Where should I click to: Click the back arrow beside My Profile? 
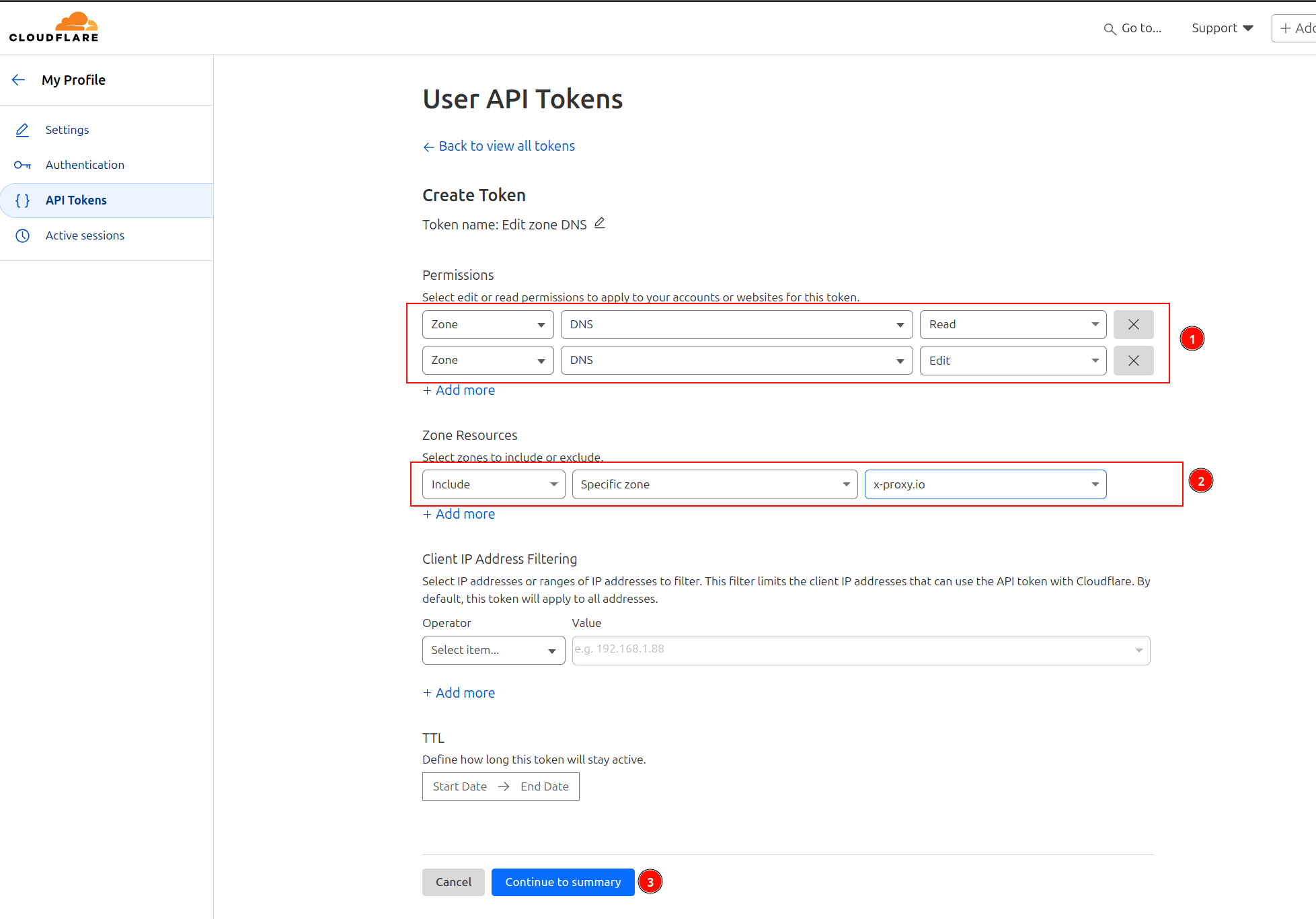[19, 80]
